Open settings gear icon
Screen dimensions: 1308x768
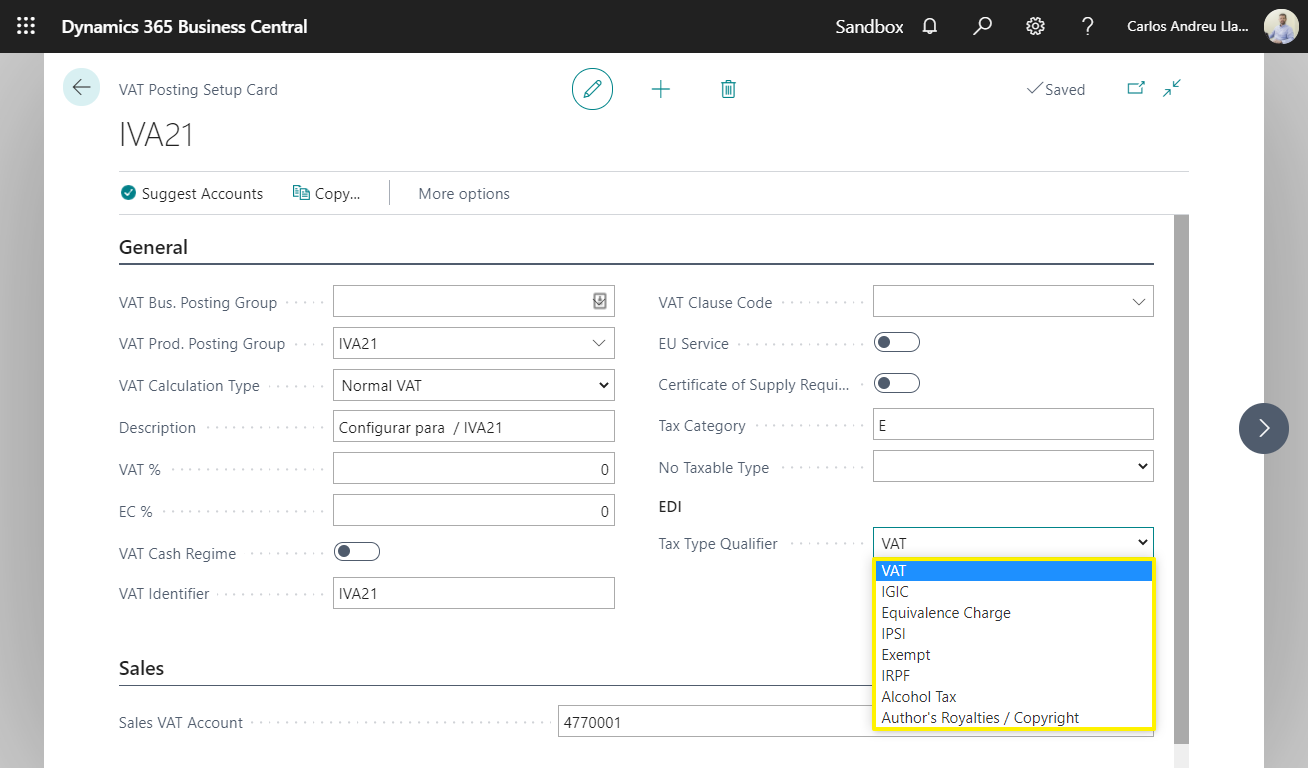point(1035,26)
